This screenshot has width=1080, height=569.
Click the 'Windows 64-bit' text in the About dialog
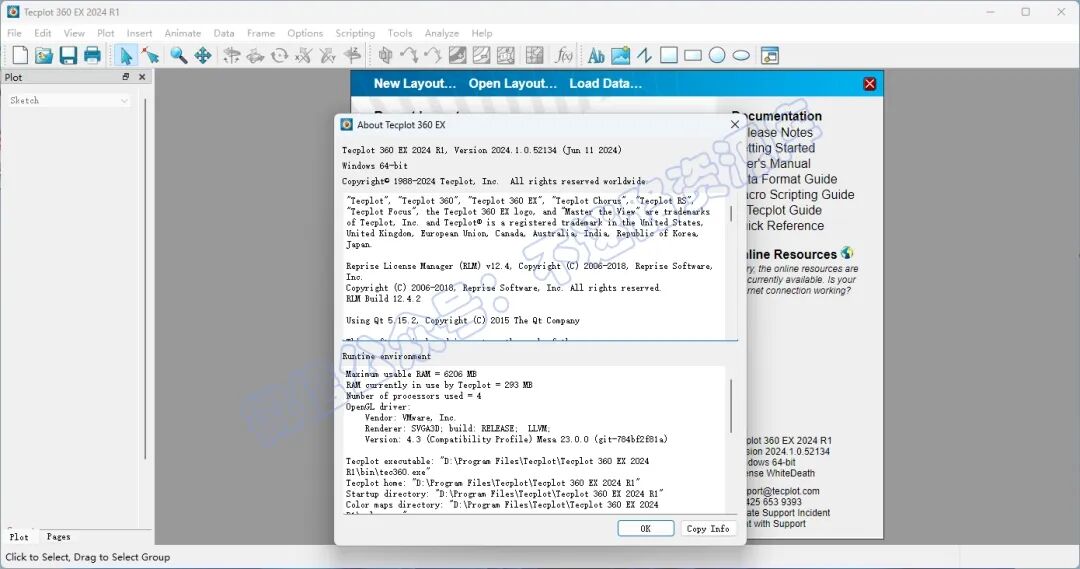(375, 166)
